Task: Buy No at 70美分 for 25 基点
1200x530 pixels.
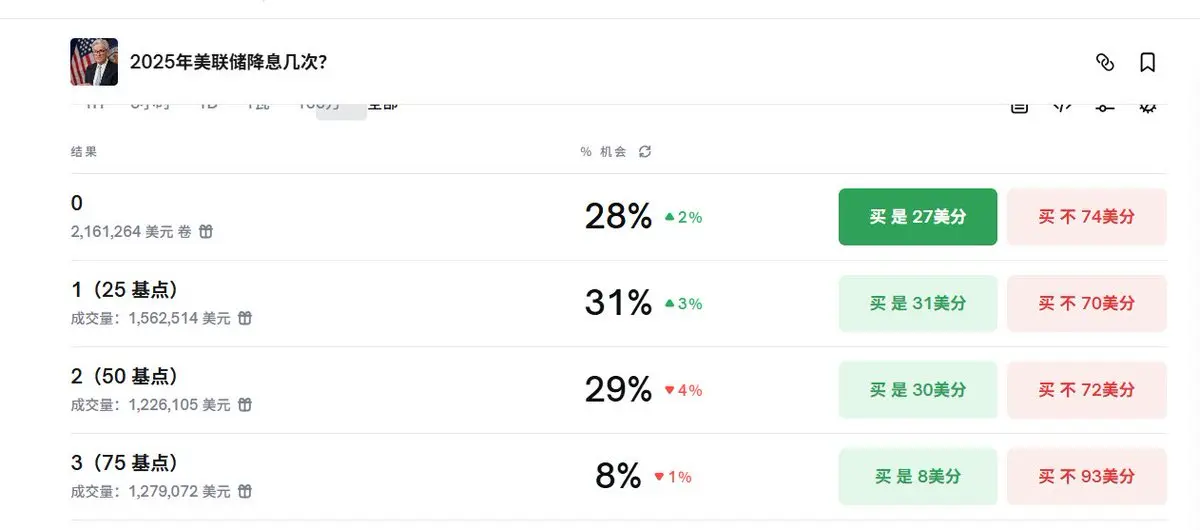Action: pyautogui.click(x=1087, y=303)
